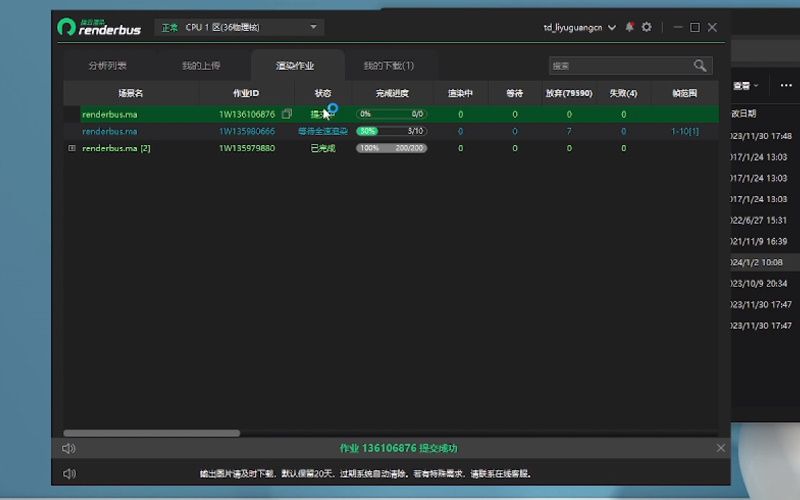Select the 渲染作业 tab
This screenshot has height=500, width=800.
295,66
